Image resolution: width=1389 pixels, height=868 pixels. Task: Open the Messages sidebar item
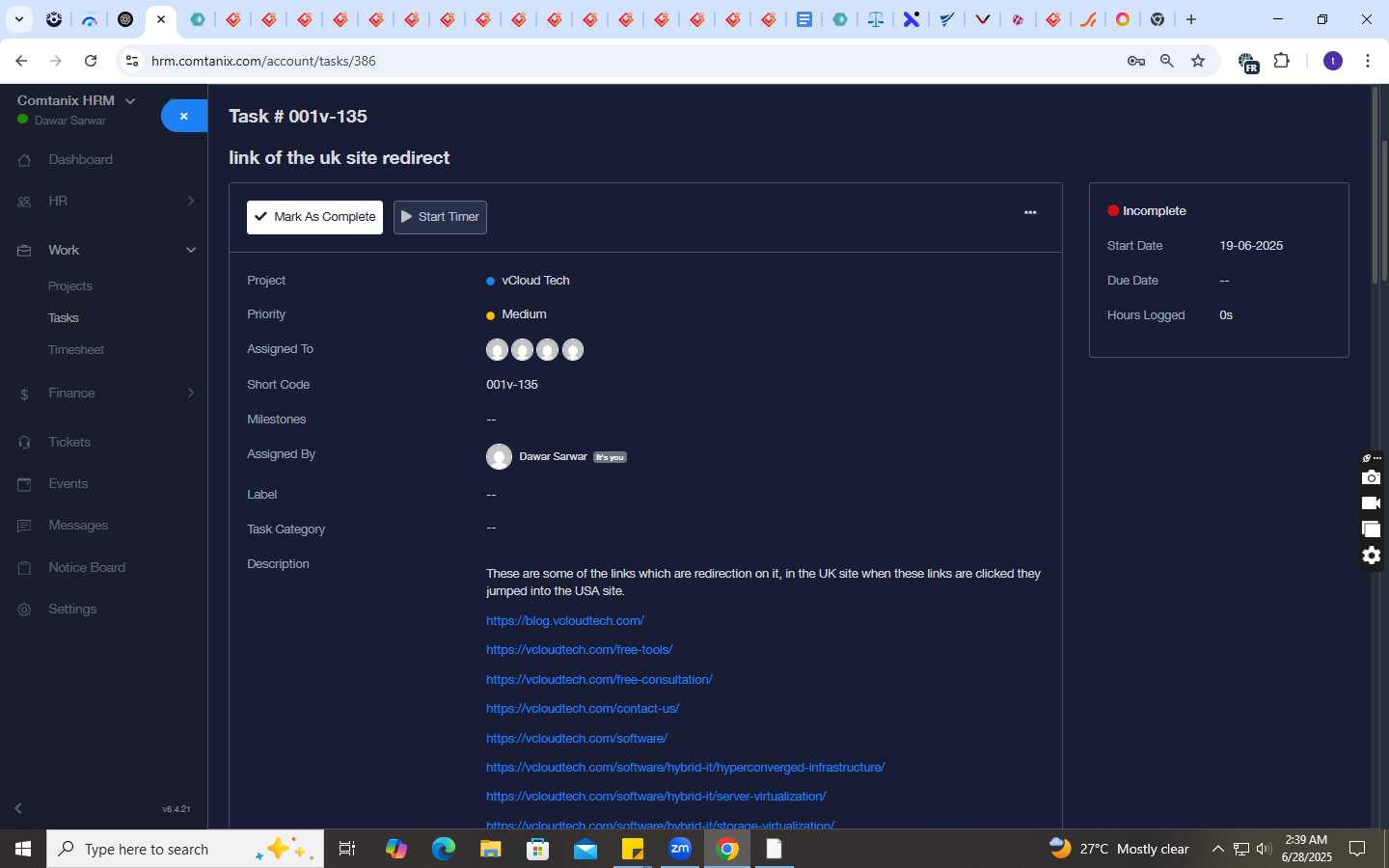(x=78, y=526)
